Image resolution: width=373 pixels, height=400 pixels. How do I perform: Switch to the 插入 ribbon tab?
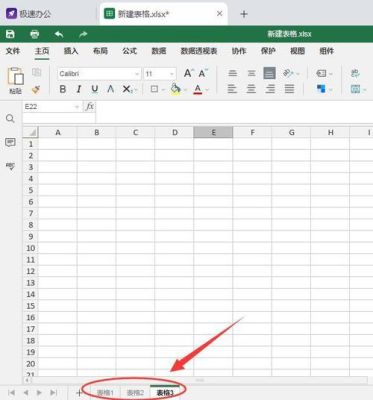click(x=71, y=51)
